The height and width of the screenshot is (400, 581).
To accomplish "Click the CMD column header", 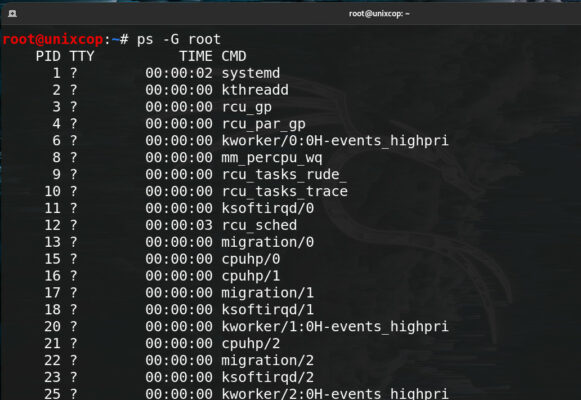I will (x=234, y=56).
